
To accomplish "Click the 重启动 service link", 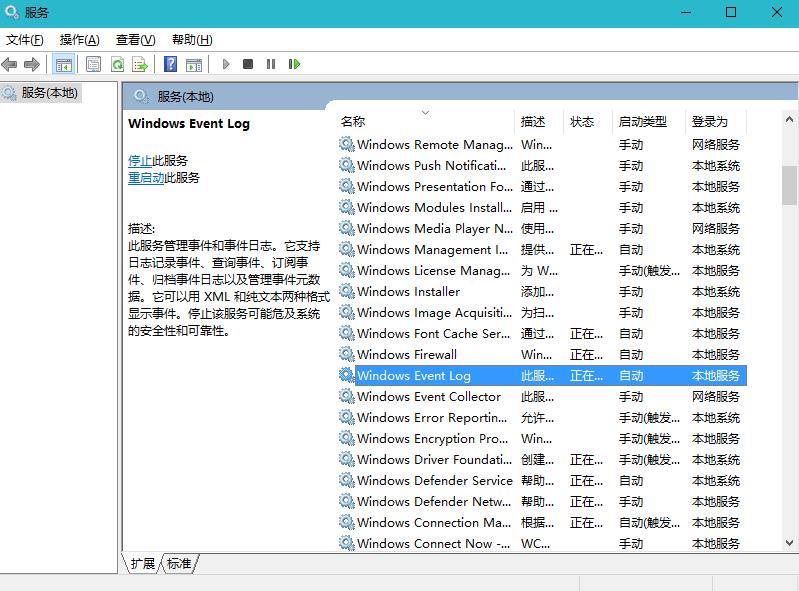I will click(146, 178).
